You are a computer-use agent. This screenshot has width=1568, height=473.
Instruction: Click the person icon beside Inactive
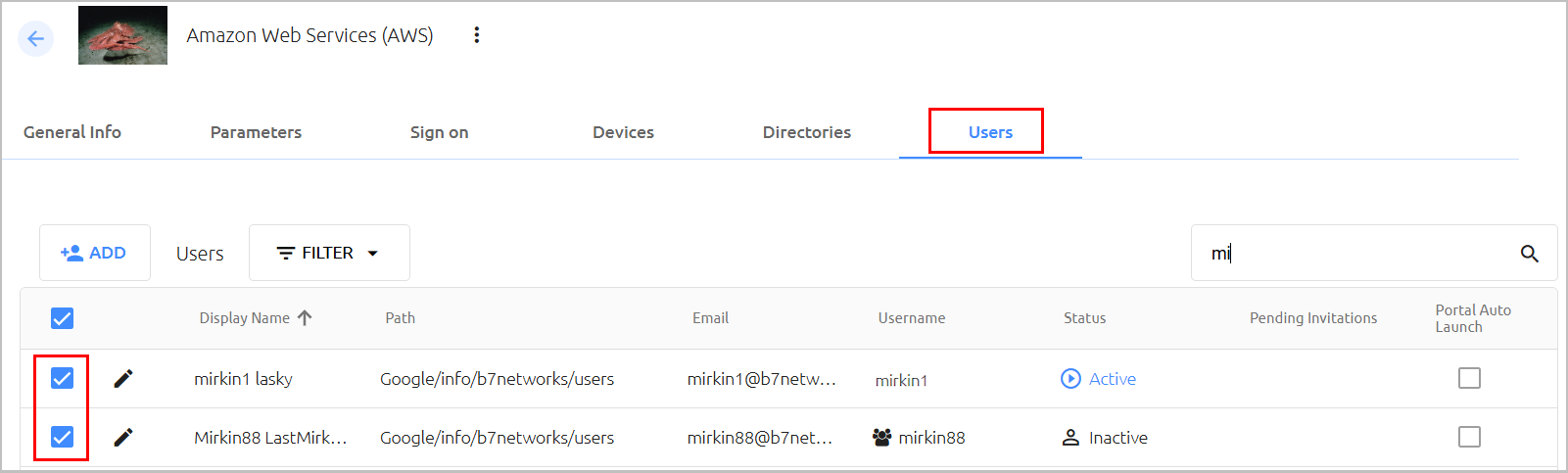(1070, 437)
